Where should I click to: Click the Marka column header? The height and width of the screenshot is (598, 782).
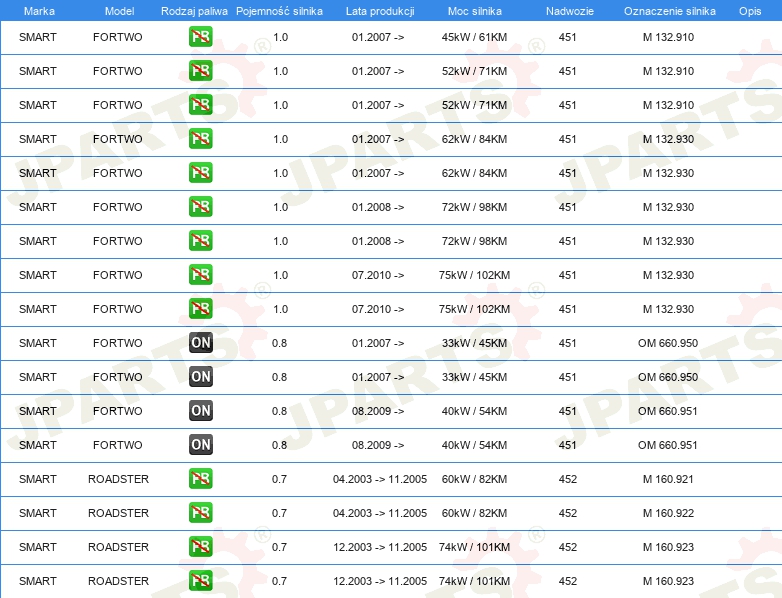tap(39, 10)
